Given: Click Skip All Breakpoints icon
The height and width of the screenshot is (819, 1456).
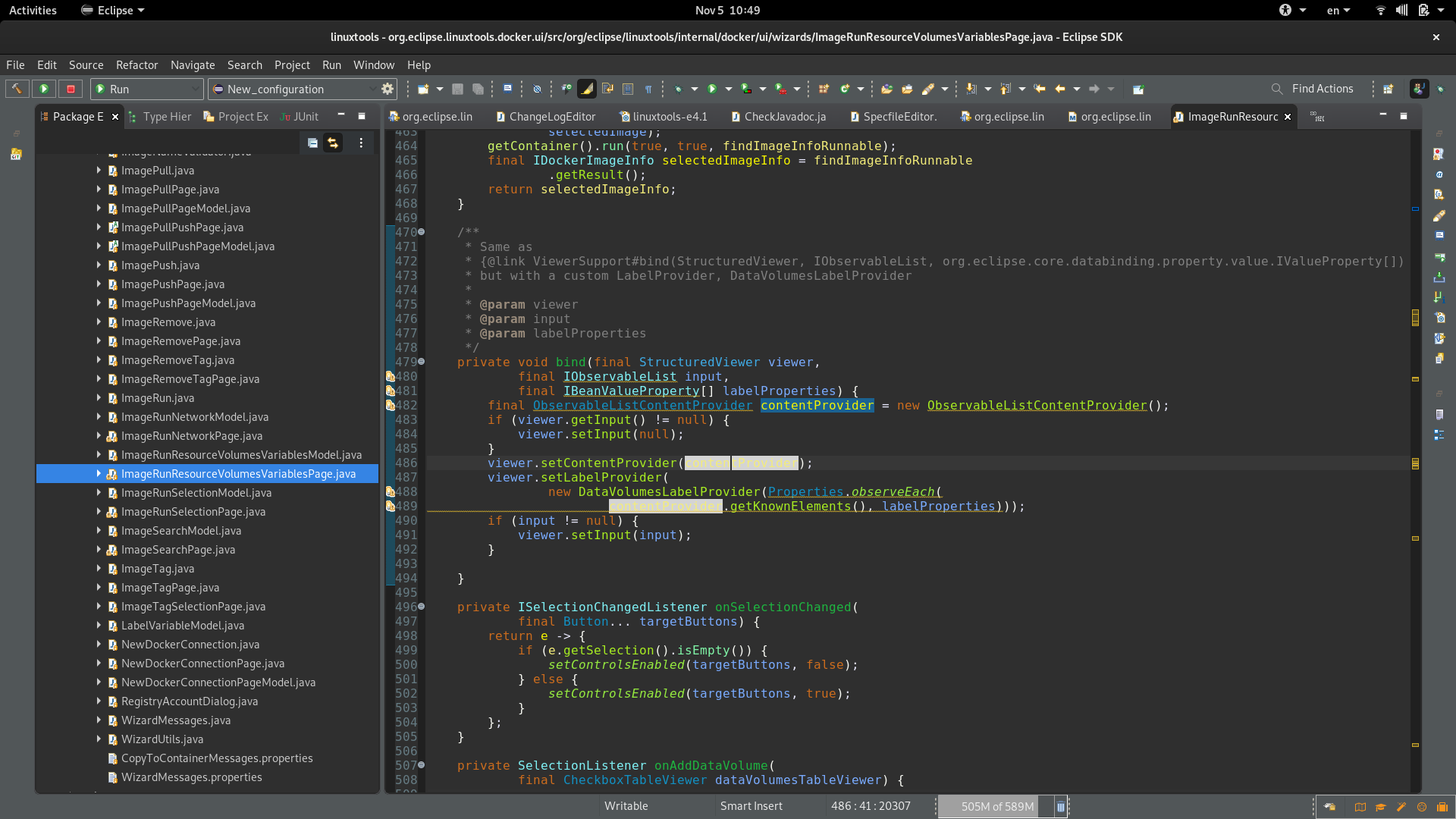Looking at the screenshot, I should coord(537,89).
